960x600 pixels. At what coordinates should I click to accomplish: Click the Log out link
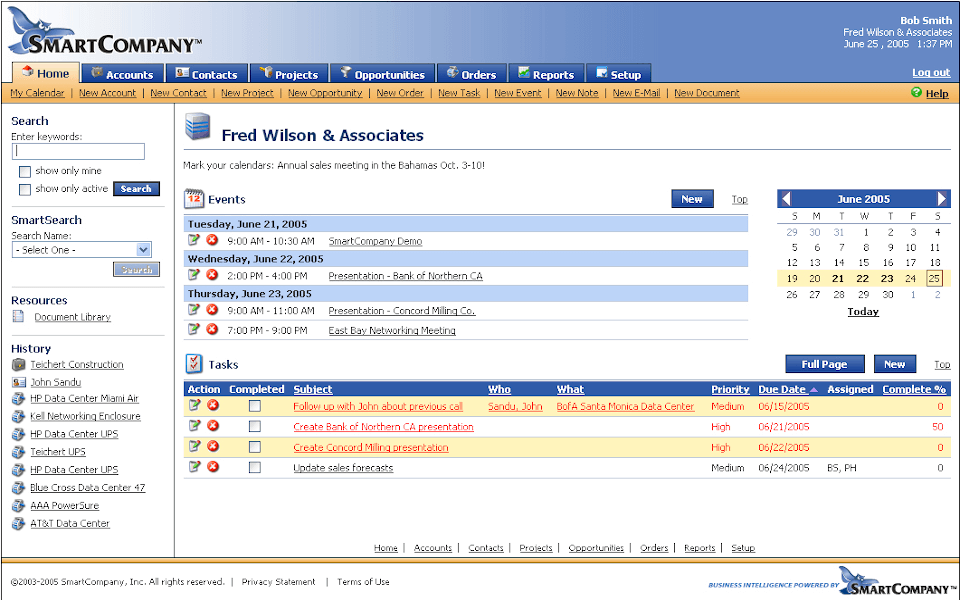click(931, 72)
